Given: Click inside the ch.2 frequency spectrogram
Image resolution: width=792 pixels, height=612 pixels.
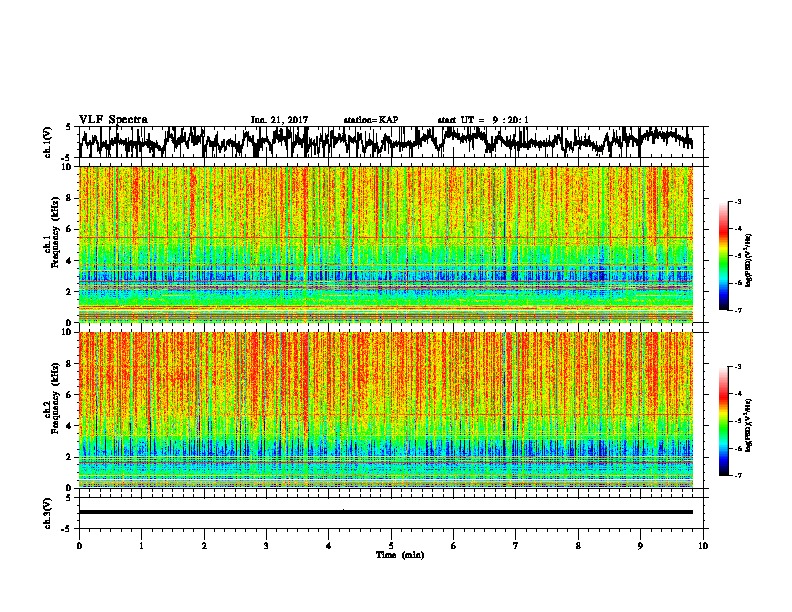Looking at the screenshot, I should 386,410.
